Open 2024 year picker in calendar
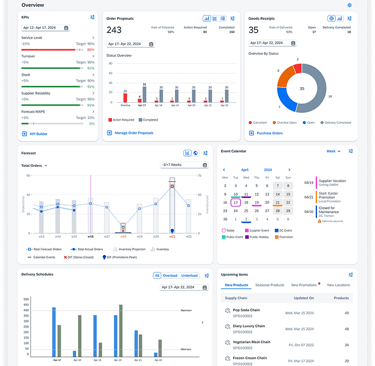Screen dimensions: 375x366 pyautogui.click(x=268, y=170)
